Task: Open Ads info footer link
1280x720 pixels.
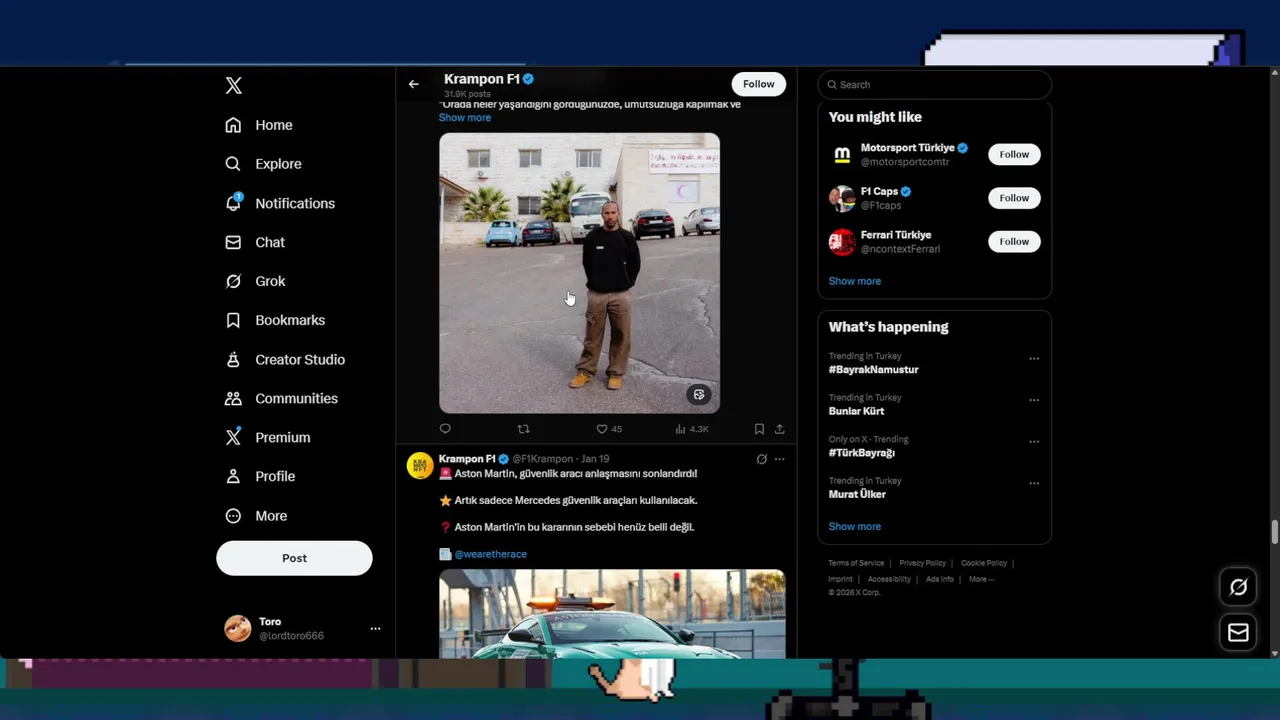Action: pyautogui.click(x=940, y=579)
